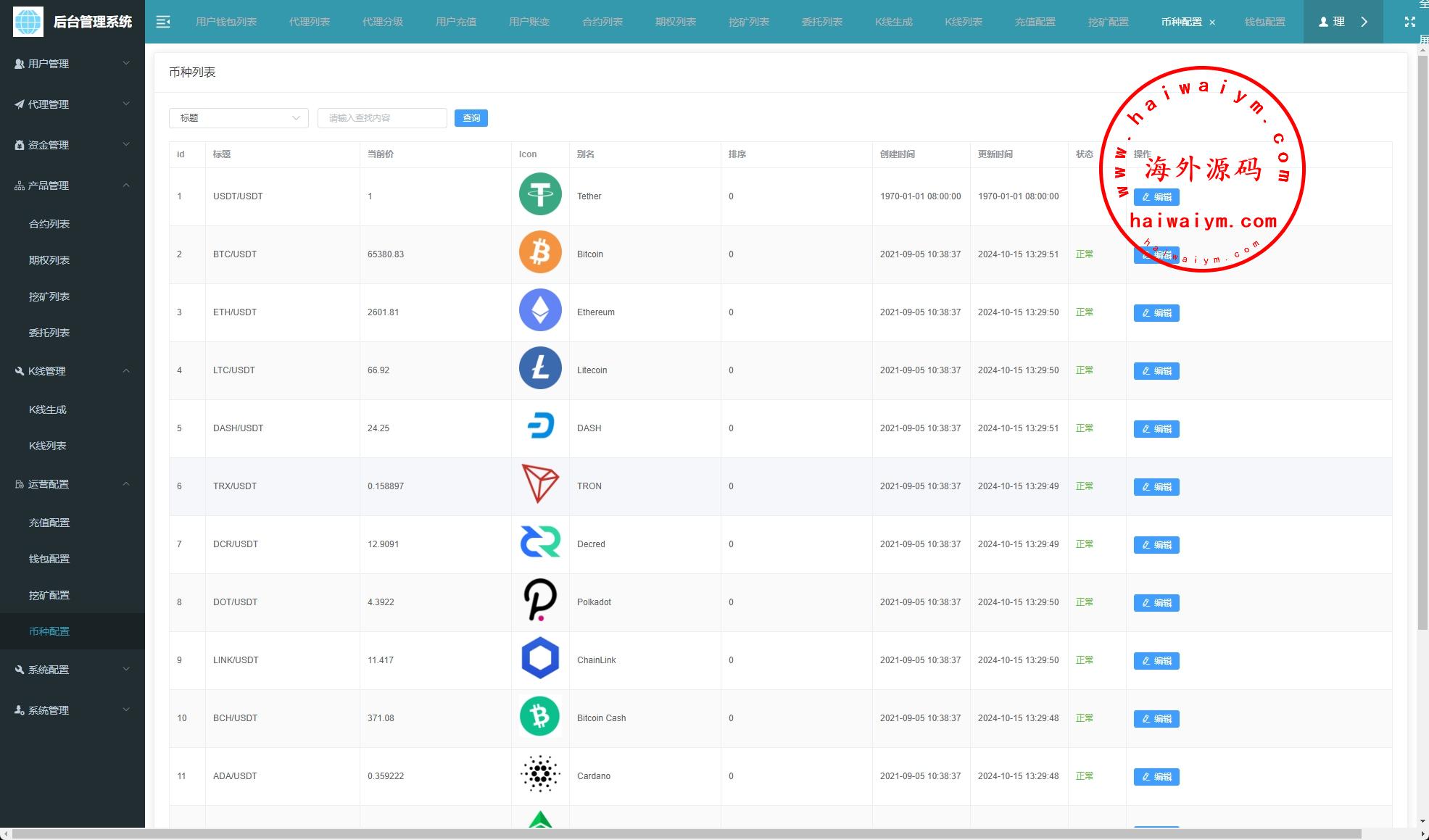Close the 币种配置 tab
The width and height of the screenshot is (1429, 840).
(x=1212, y=22)
